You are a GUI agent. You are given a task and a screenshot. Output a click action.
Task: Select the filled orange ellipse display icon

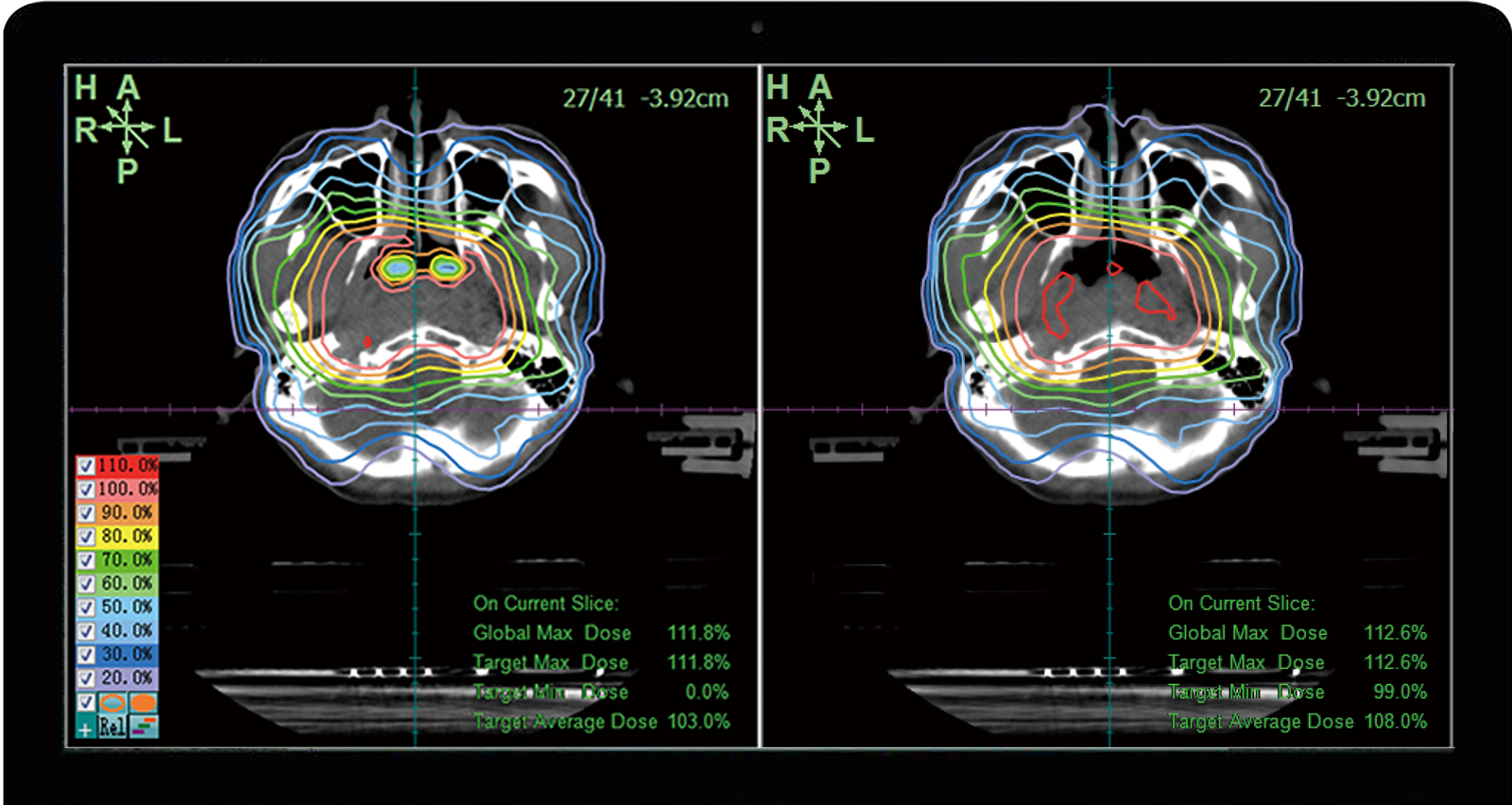(x=144, y=703)
